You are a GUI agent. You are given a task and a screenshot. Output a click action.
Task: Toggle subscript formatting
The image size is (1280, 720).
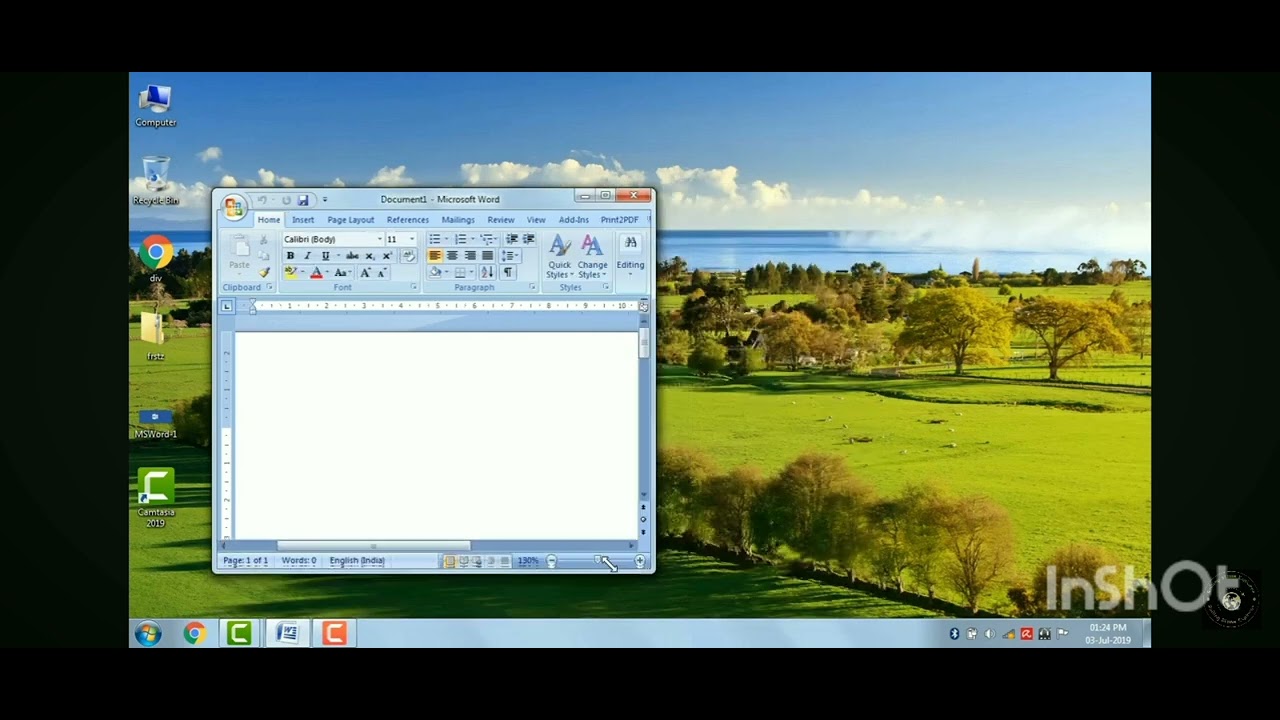coord(370,255)
